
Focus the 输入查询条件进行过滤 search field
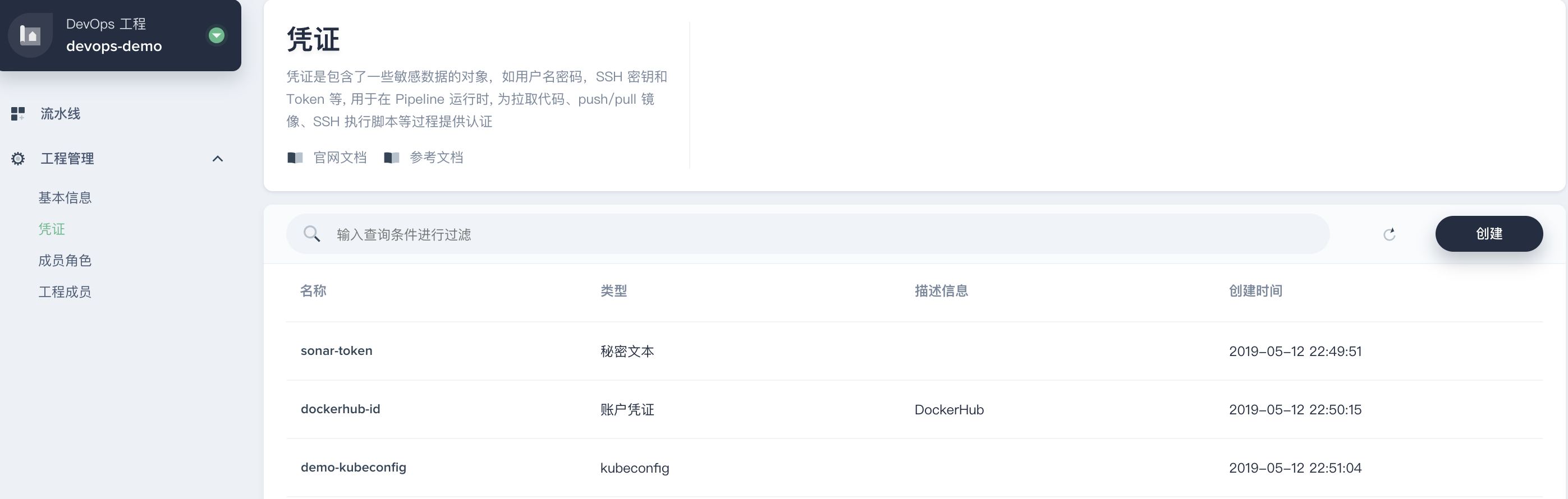[808, 234]
